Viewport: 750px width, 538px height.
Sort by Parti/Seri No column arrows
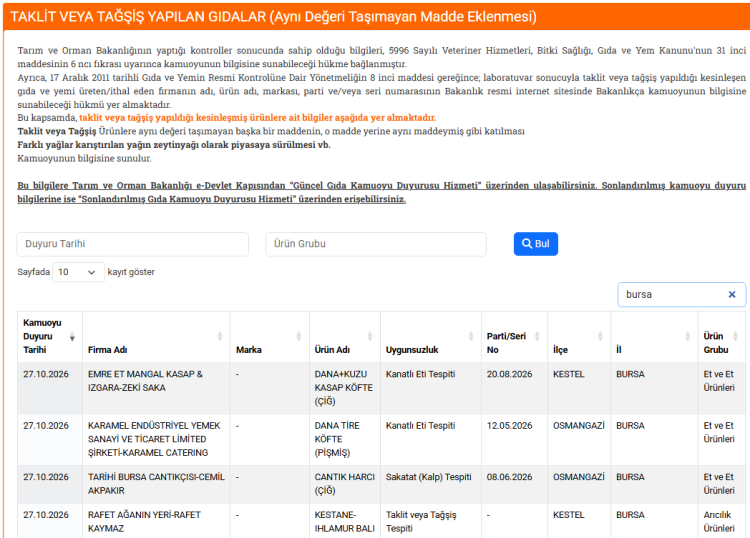[x=537, y=336]
